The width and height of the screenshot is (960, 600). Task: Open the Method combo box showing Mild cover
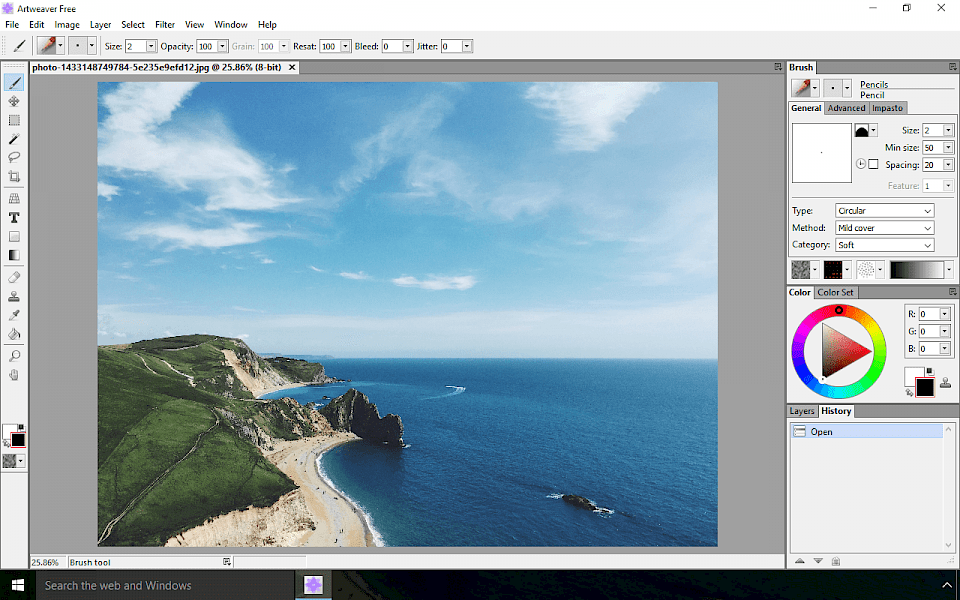click(885, 228)
